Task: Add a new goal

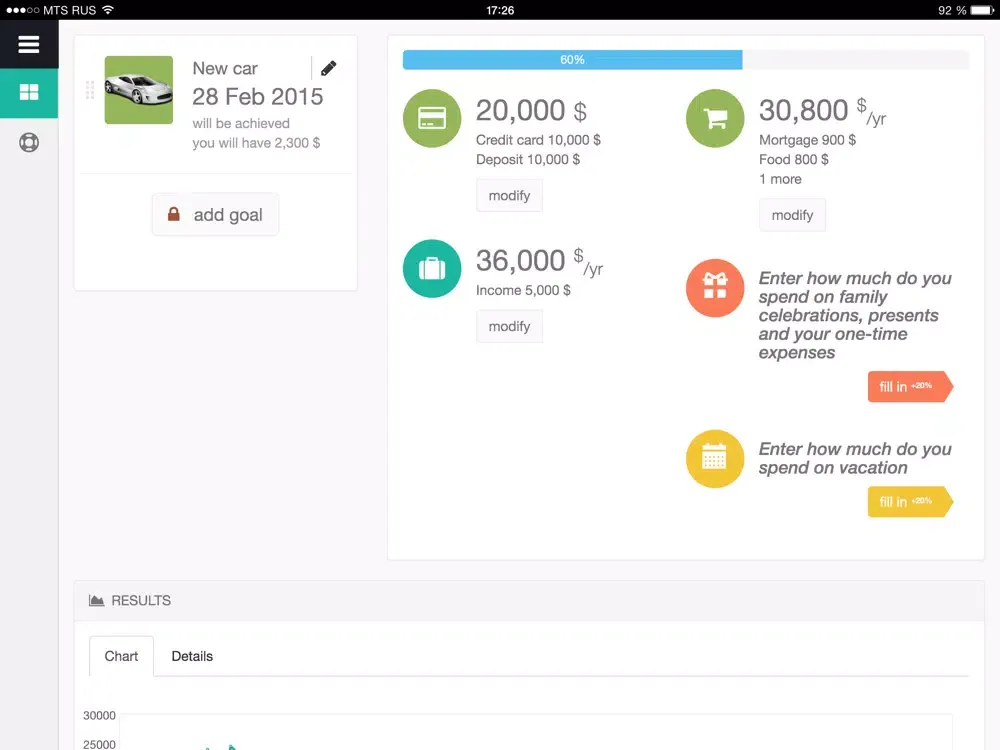Action: coord(216,214)
